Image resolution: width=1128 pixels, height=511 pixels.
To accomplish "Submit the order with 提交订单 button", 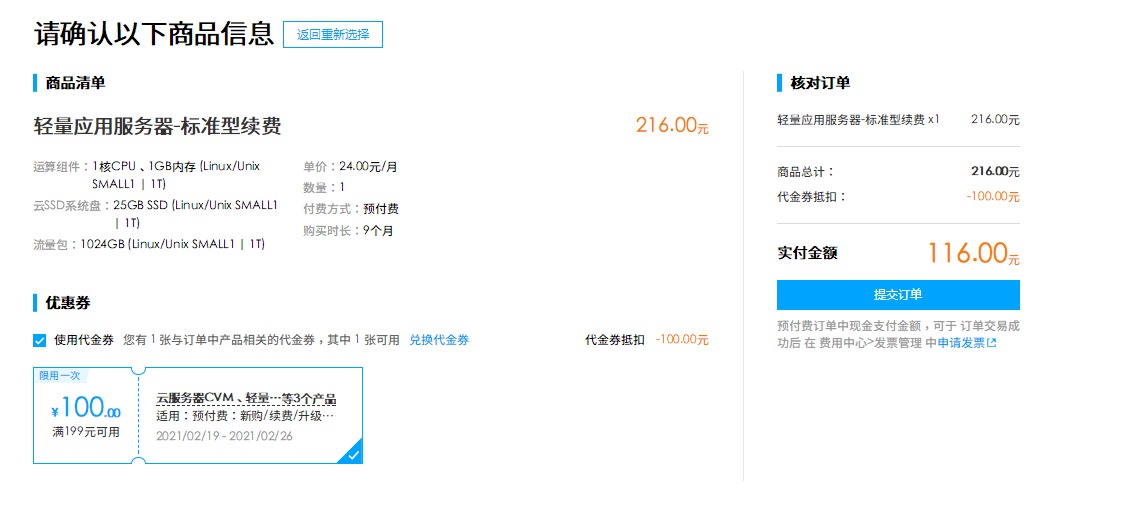I will 898,294.
